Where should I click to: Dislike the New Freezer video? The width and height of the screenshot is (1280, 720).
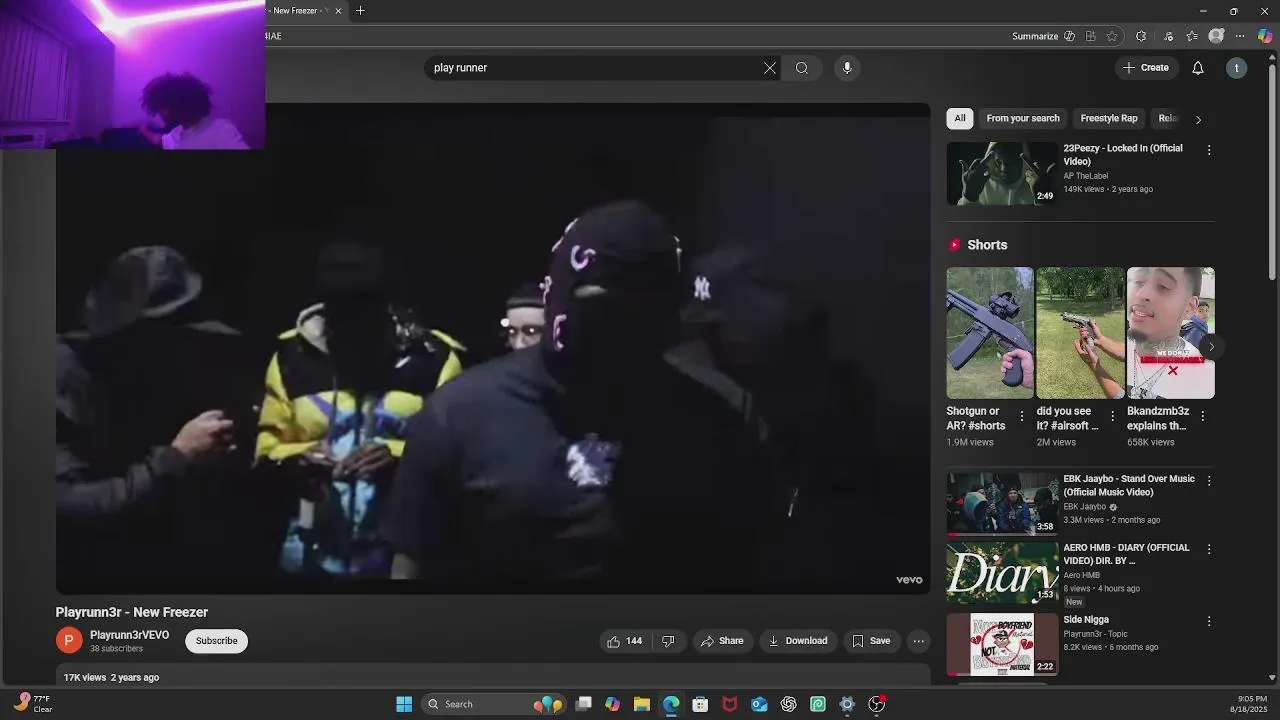click(x=668, y=641)
